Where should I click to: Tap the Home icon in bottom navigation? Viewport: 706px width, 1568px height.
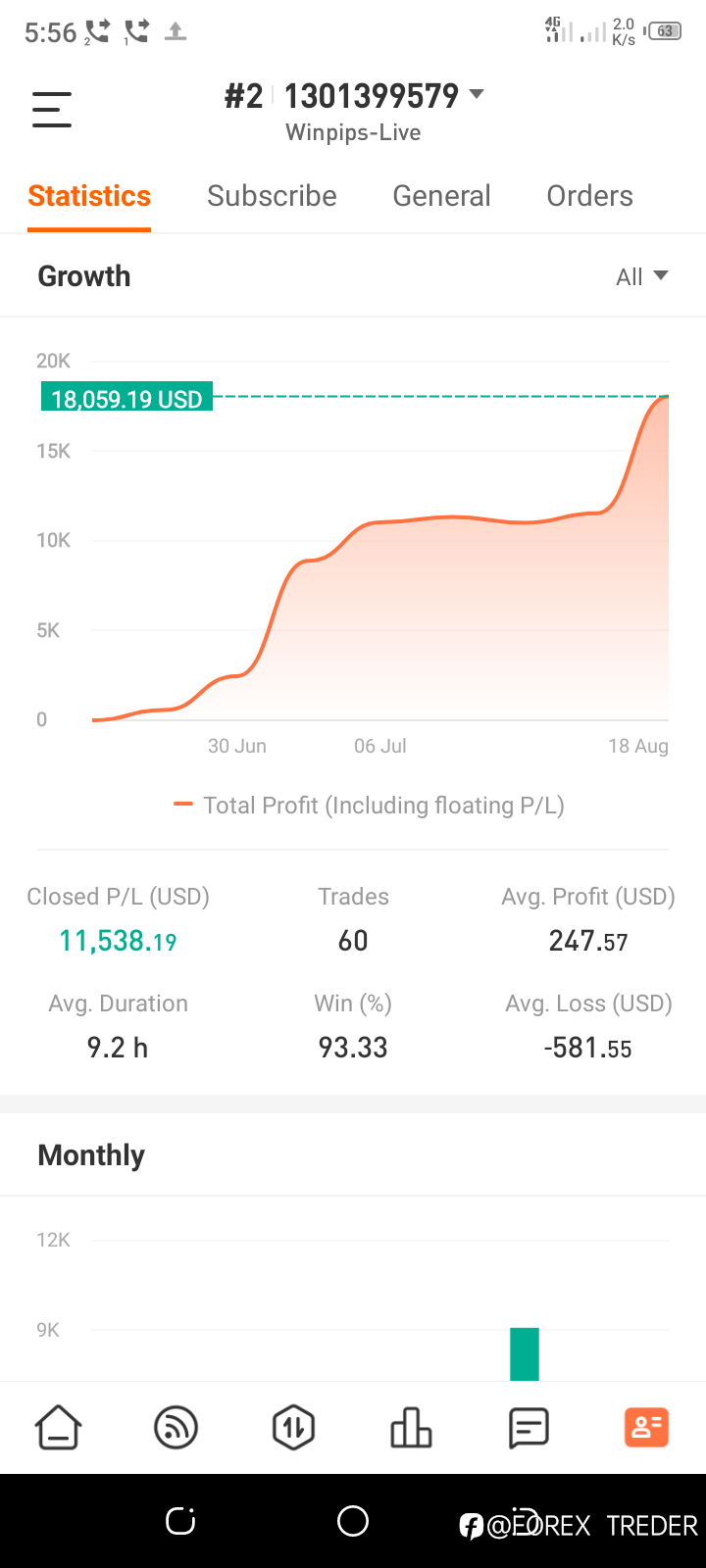(59, 1427)
